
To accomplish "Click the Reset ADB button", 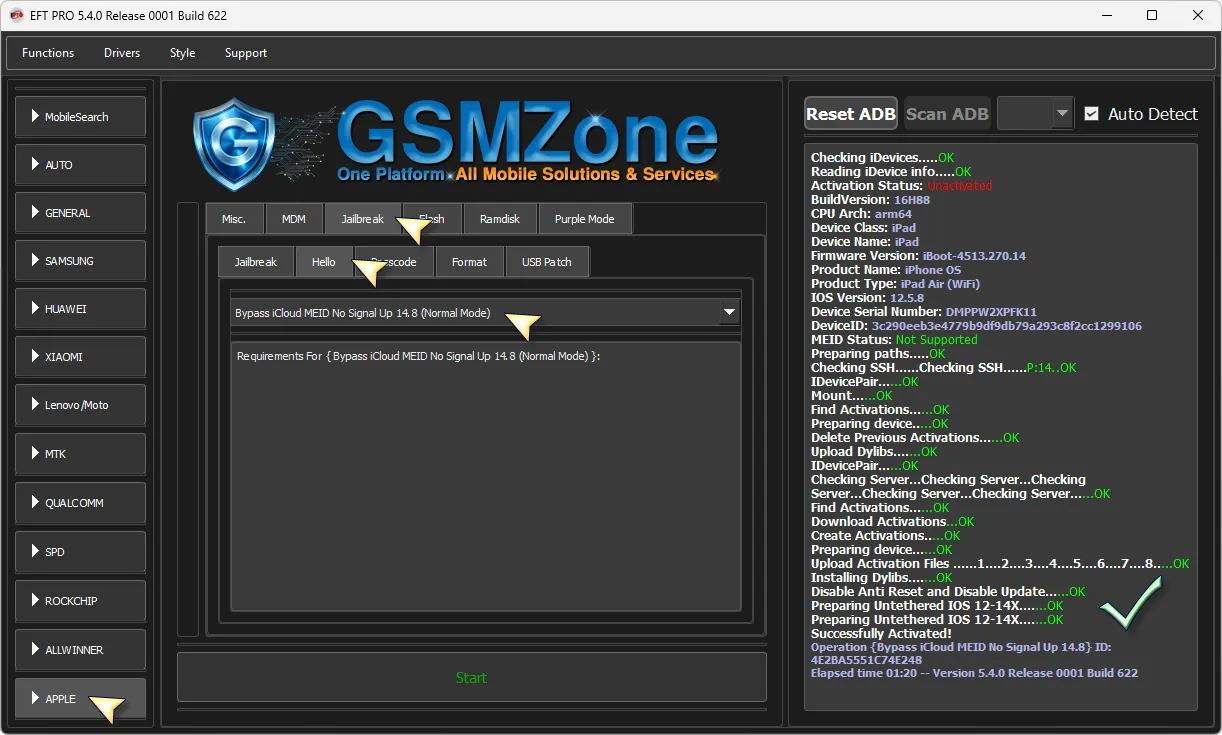I will coord(850,114).
